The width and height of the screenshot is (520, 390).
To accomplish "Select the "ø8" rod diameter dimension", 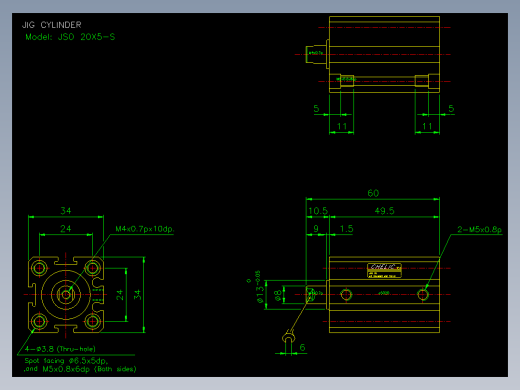I will [x=277, y=295].
